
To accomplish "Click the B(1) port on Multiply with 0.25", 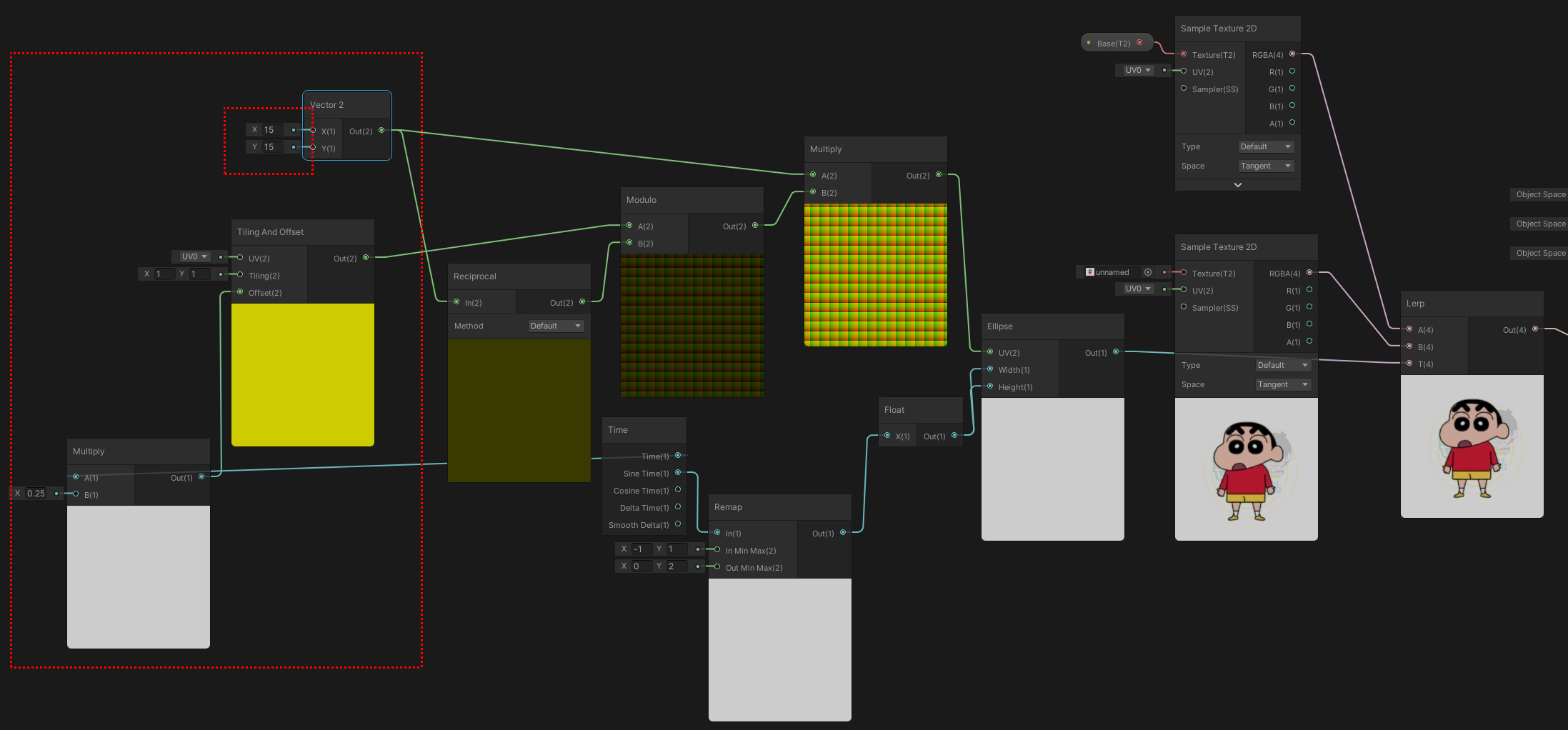I will (76, 494).
